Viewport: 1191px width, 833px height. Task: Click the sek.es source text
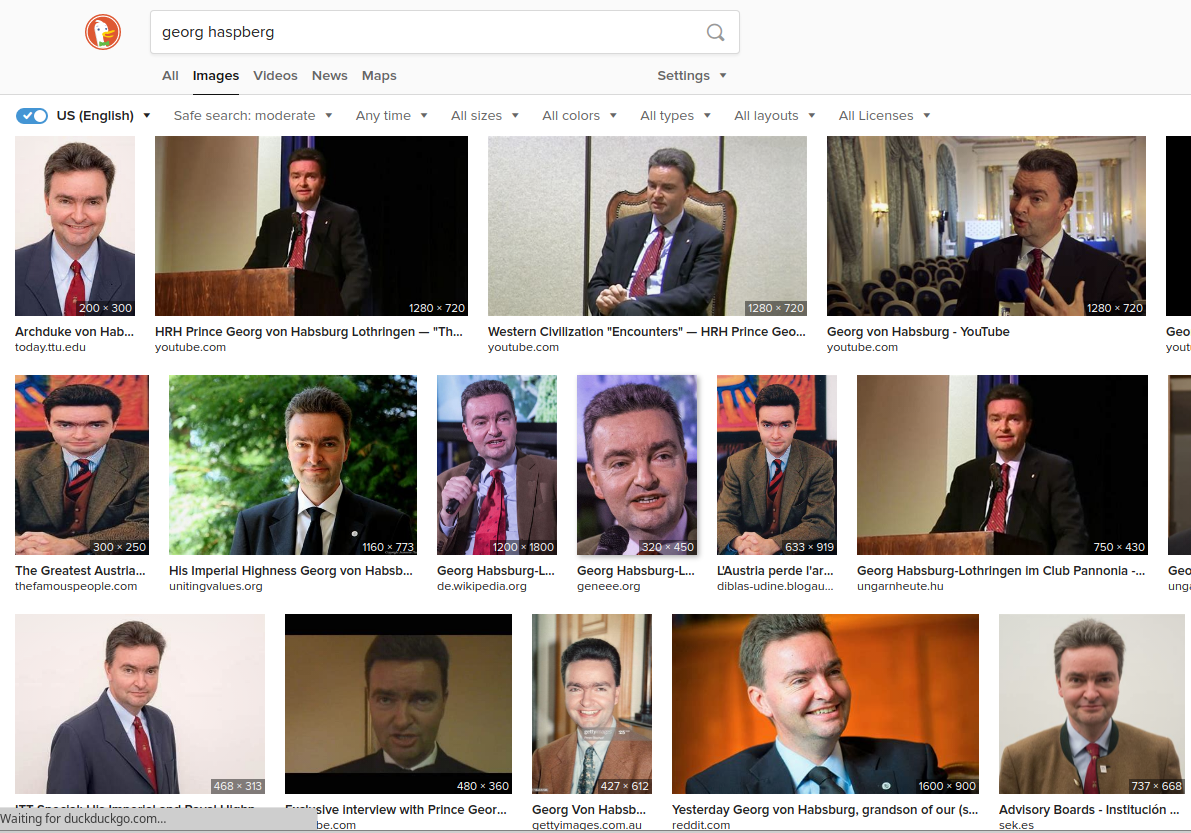(x=1016, y=825)
